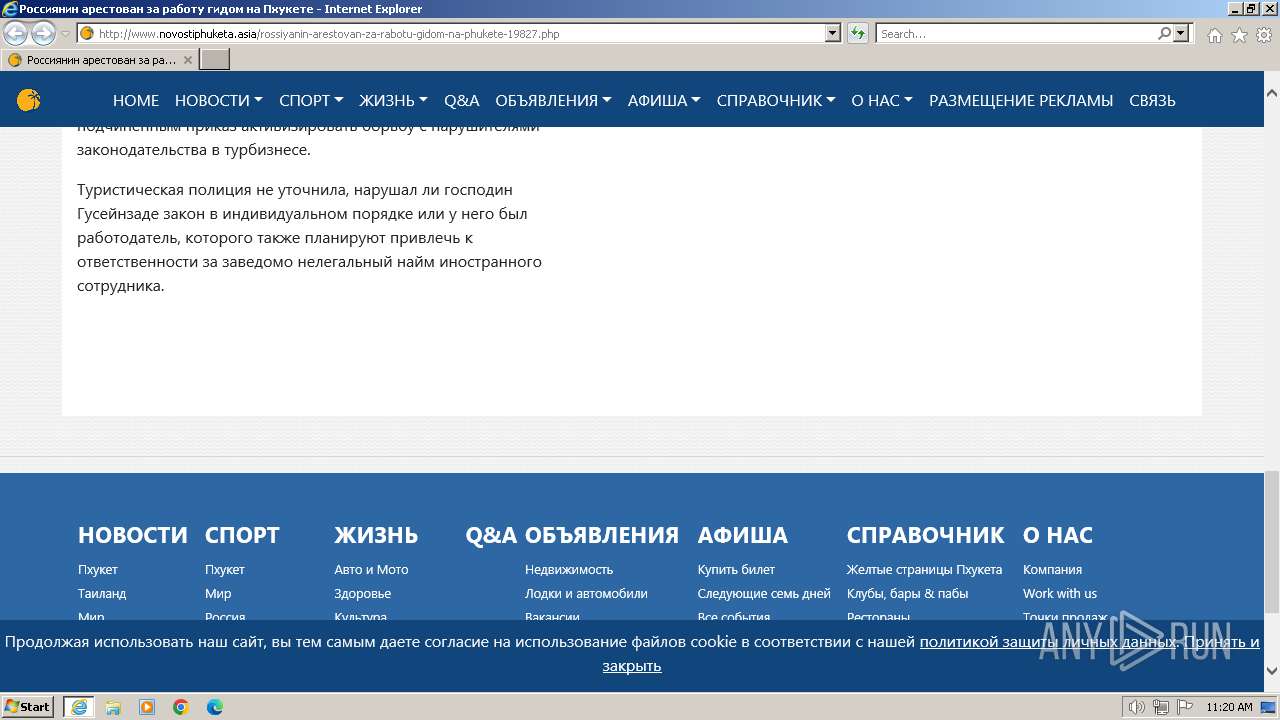Expand the О НАС navbar dropdown
This screenshot has width=1280, height=720.
tap(882, 100)
